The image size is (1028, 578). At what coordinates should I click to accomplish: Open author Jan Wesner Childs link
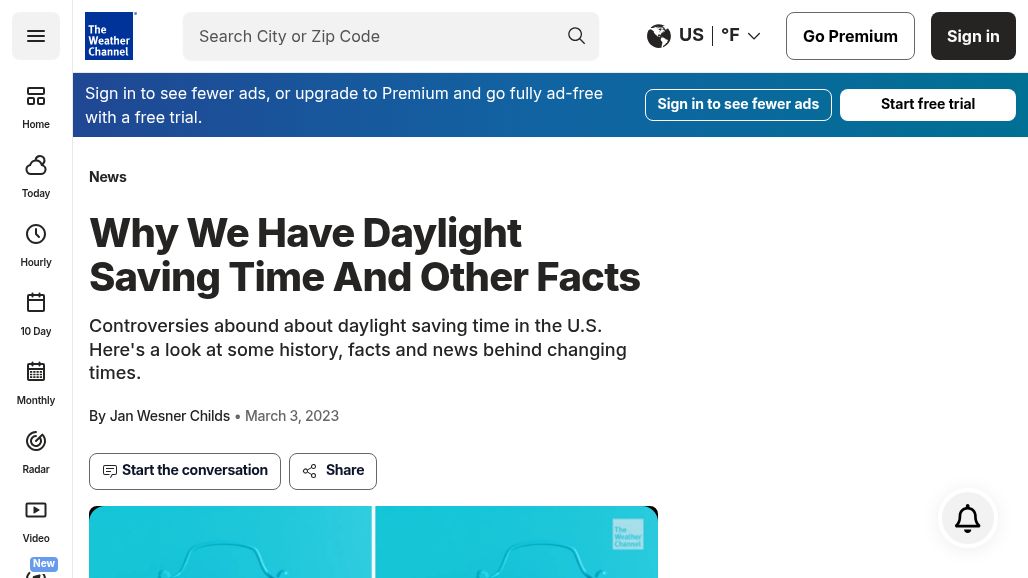pyautogui.click(x=169, y=416)
